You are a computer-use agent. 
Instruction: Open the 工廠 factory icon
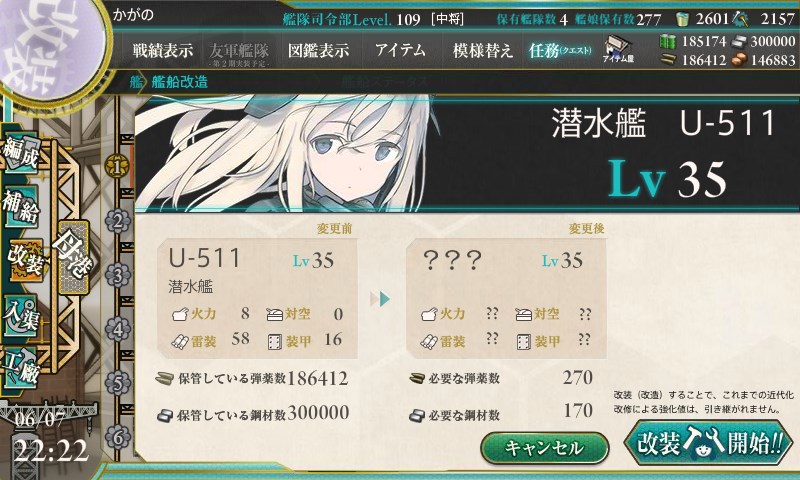pos(21,368)
